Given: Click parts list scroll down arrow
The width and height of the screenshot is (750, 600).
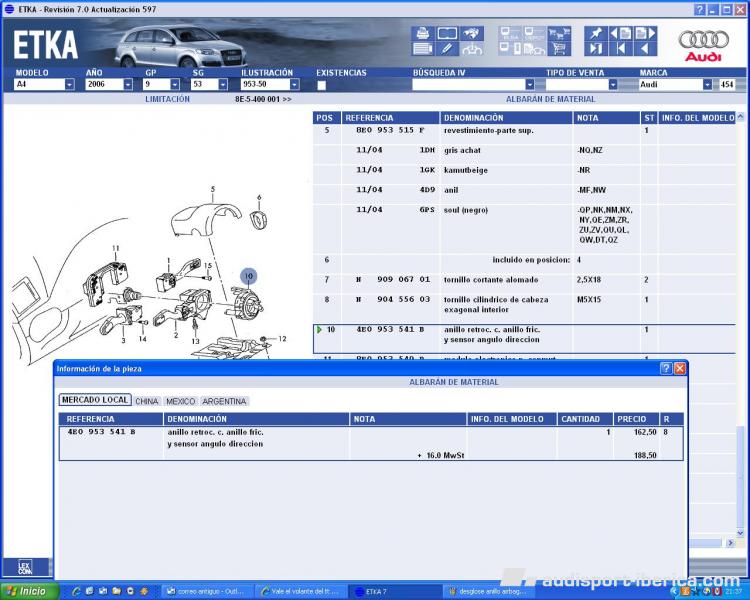Looking at the screenshot, I should pos(740,533).
